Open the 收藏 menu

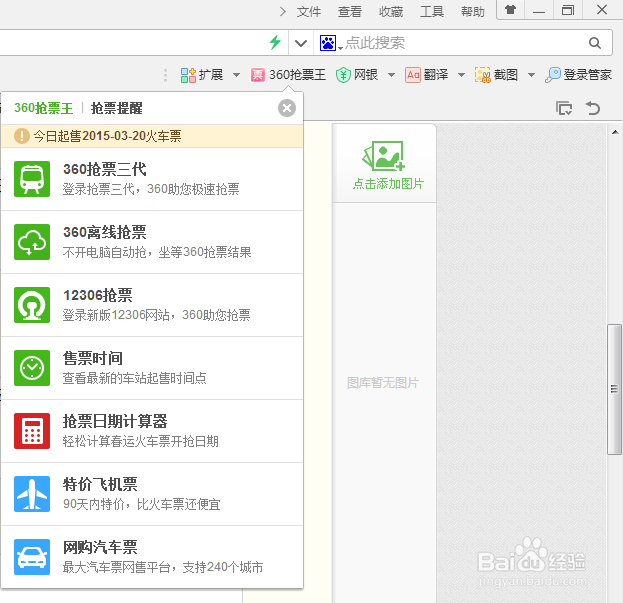[x=391, y=12]
